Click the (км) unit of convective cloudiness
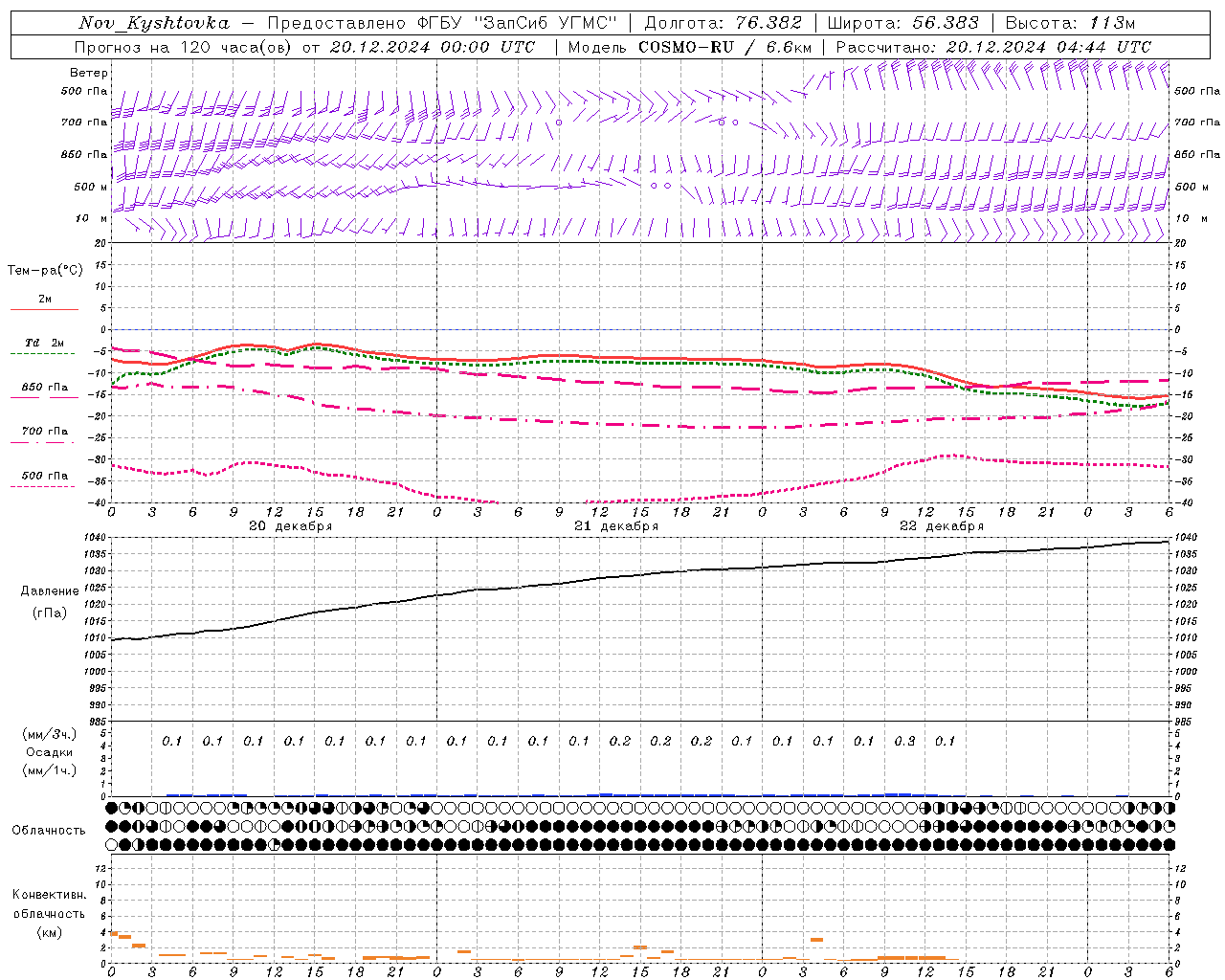 50,932
